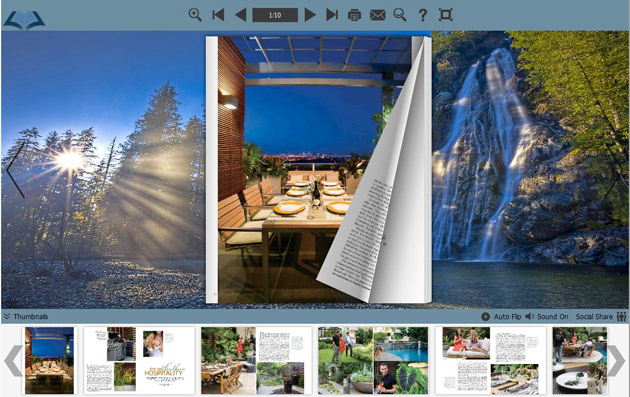Go to the next page arrow
The height and width of the screenshot is (397, 630).
pos(310,15)
